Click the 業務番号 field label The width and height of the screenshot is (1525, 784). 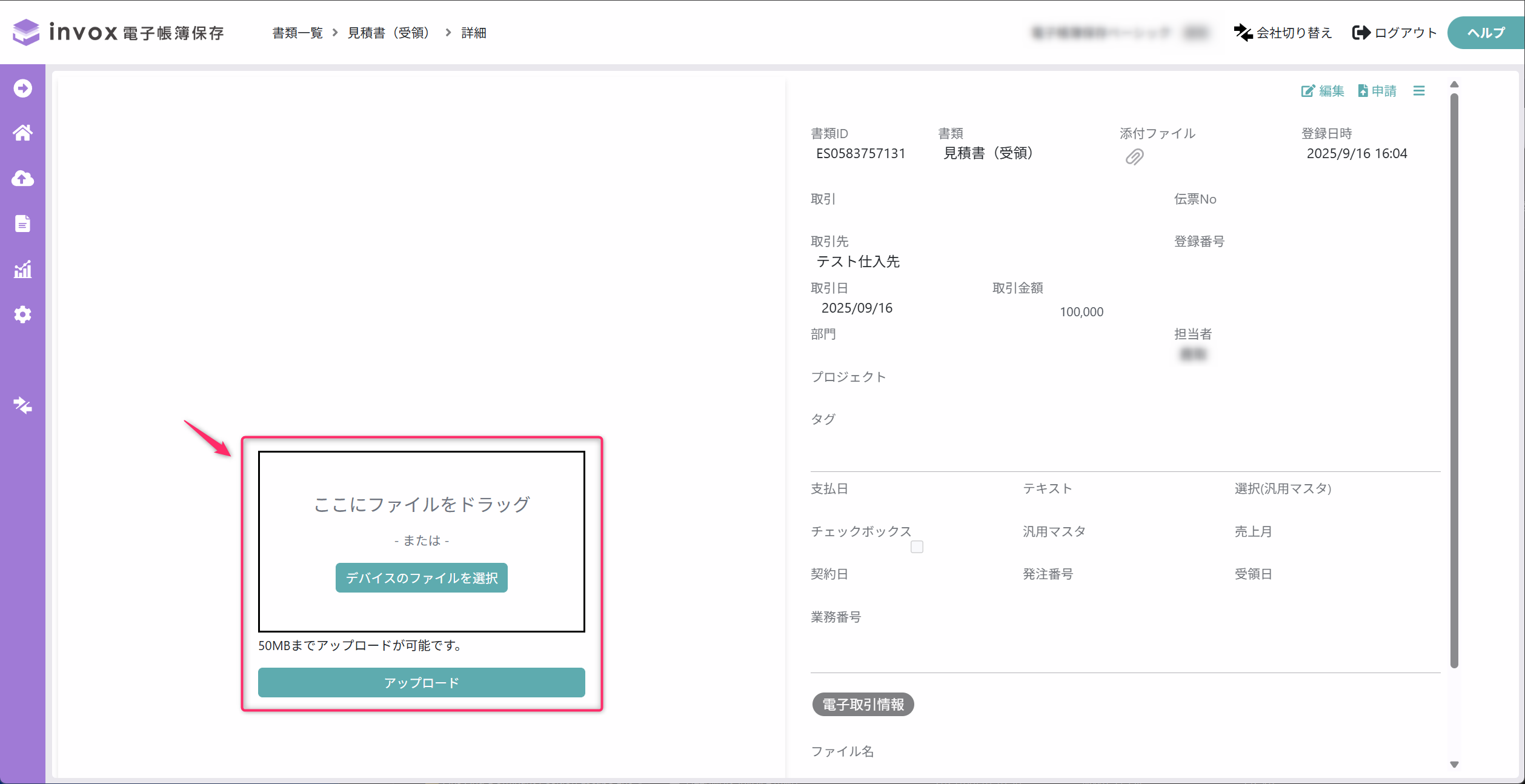836,617
